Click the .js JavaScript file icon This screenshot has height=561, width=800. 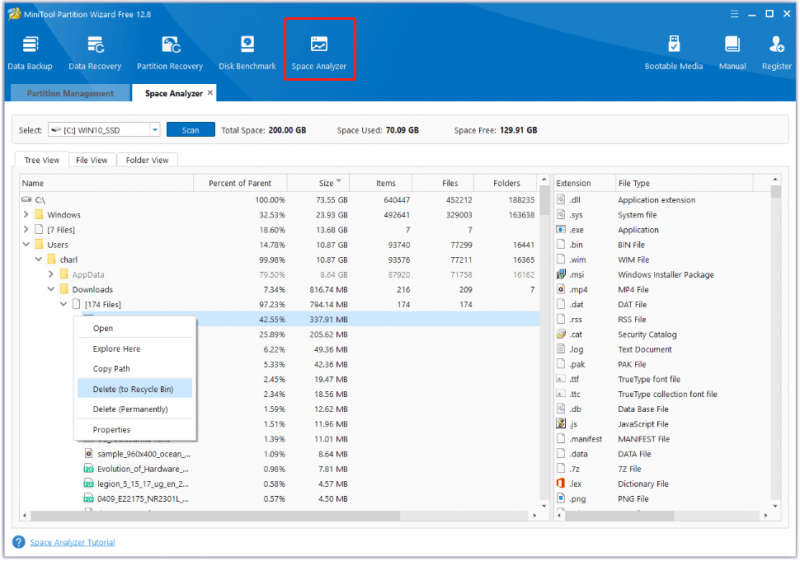click(561, 423)
